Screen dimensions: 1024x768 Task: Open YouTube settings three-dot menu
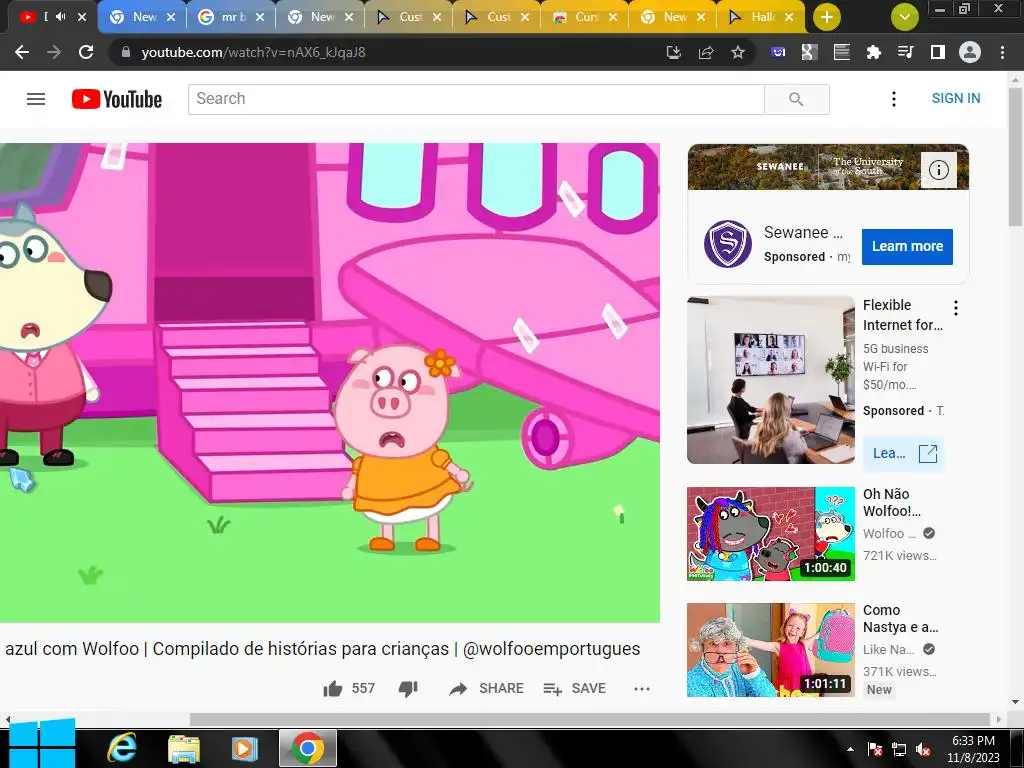[894, 99]
